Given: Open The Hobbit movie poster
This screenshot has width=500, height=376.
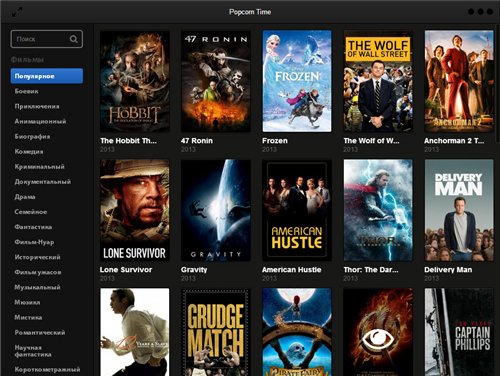Looking at the screenshot, I should click(x=135, y=81).
